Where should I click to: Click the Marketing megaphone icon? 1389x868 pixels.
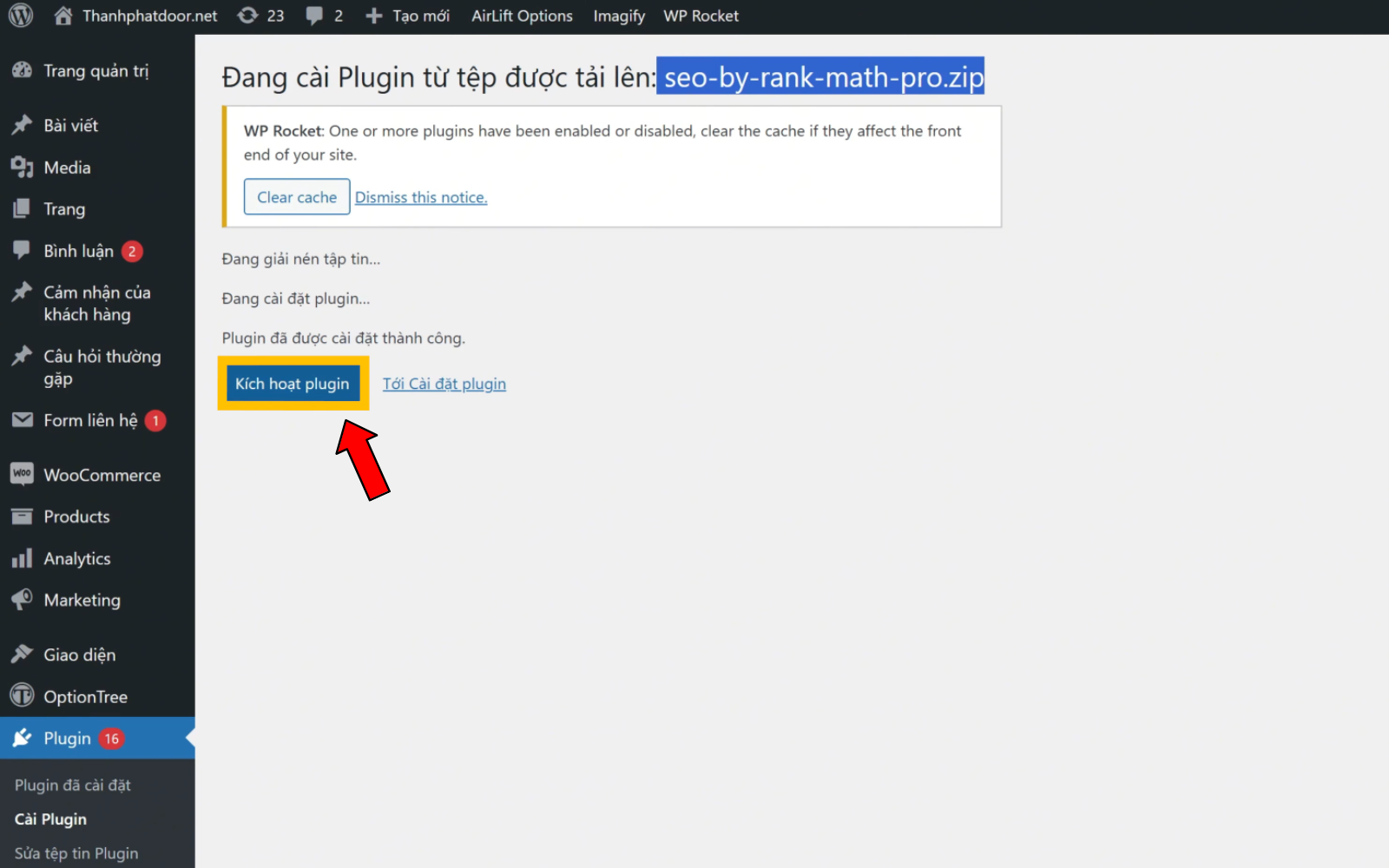[x=22, y=600]
